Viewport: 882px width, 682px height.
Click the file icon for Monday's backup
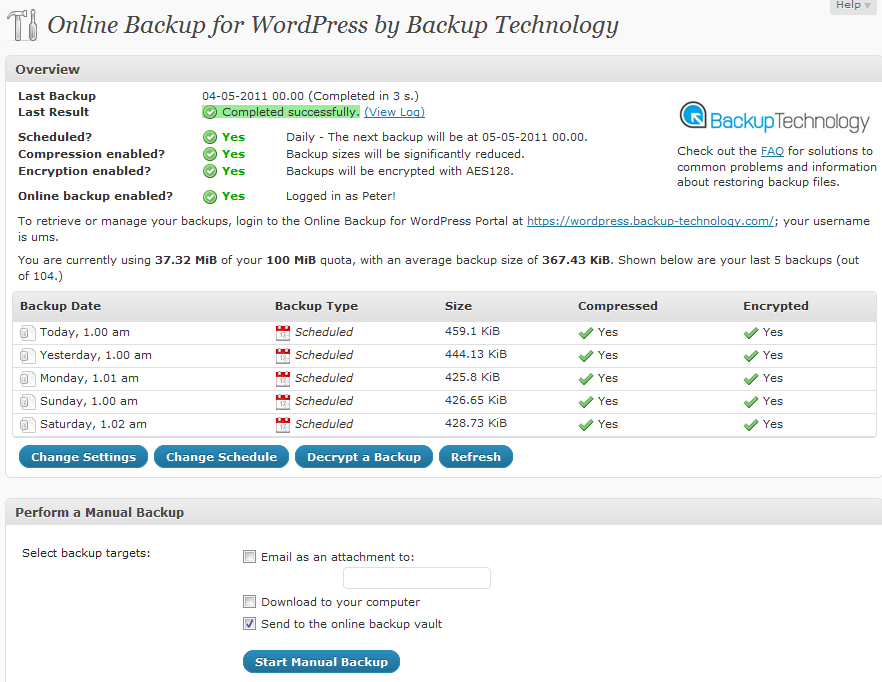coord(26,379)
